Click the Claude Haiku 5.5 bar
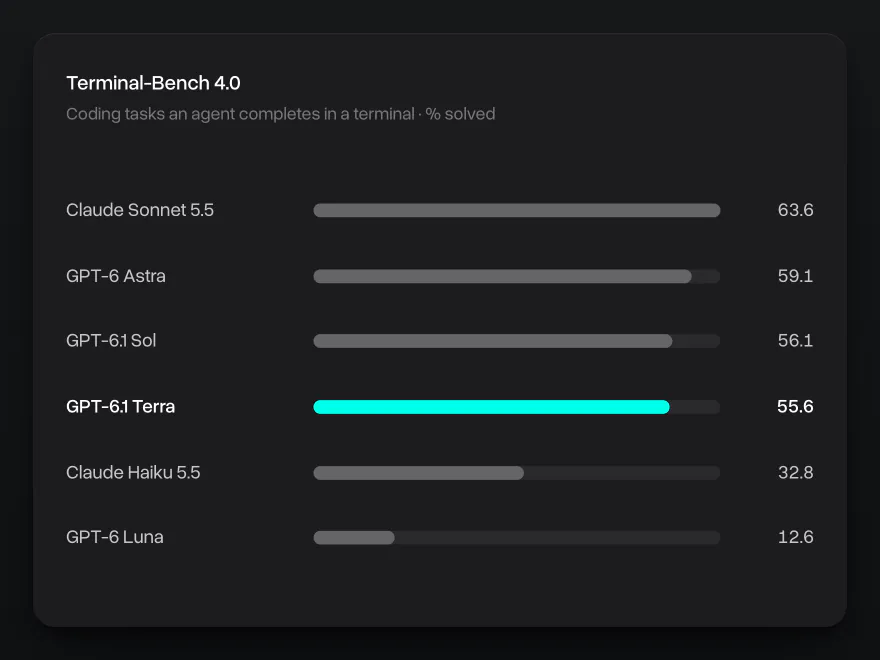The height and width of the screenshot is (660, 880). click(x=516, y=473)
